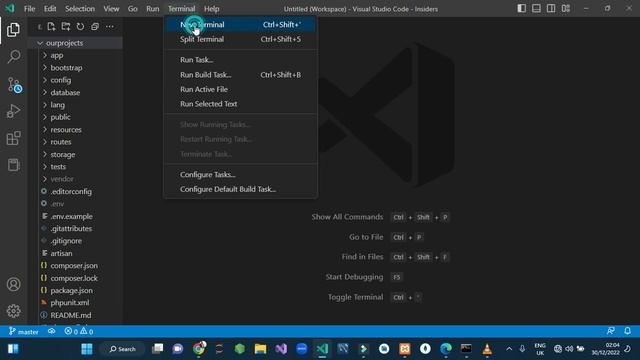
Task: Open errors and warnings in status bar
Action: pyautogui.click(x=79, y=331)
